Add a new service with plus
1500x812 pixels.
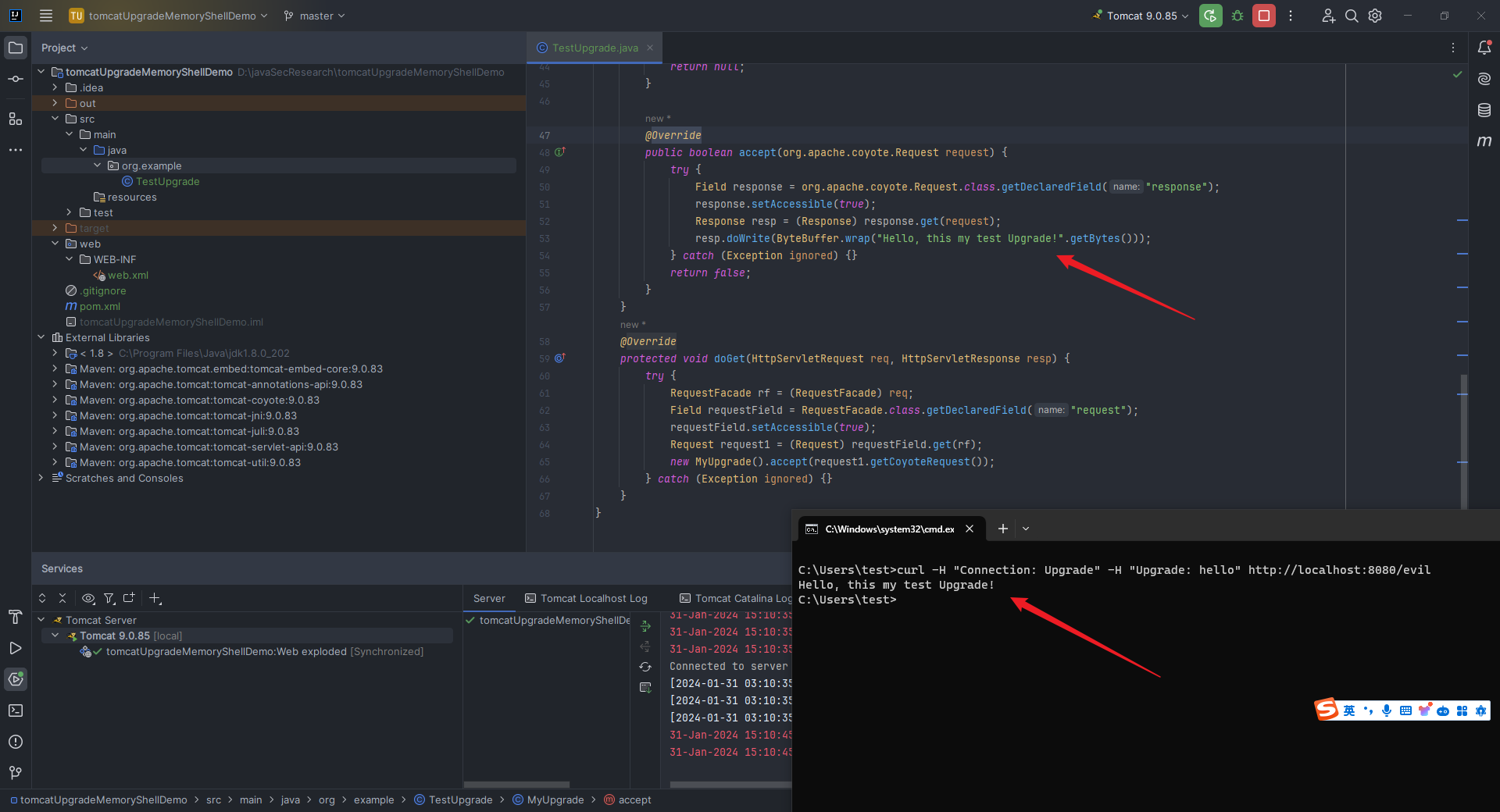[x=155, y=598]
